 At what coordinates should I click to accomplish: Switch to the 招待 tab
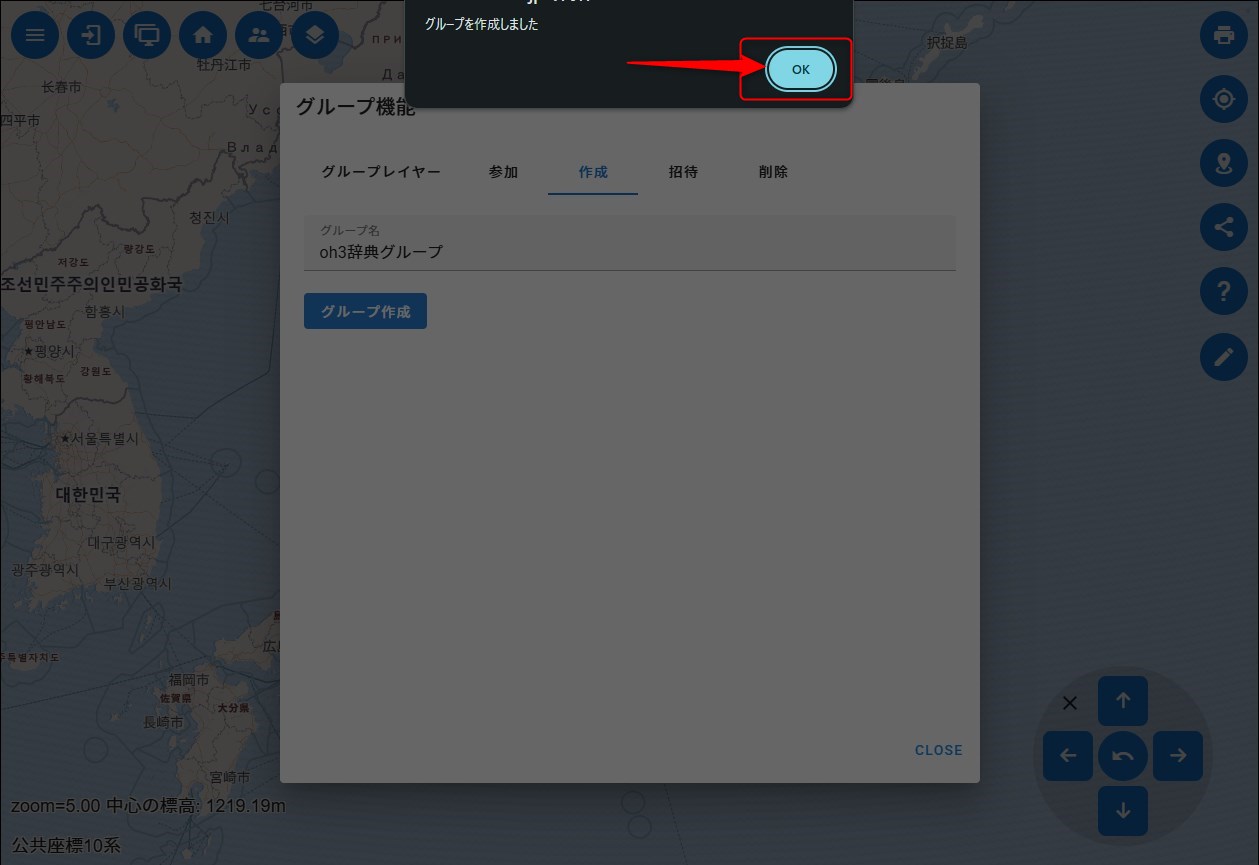pyautogui.click(x=683, y=172)
